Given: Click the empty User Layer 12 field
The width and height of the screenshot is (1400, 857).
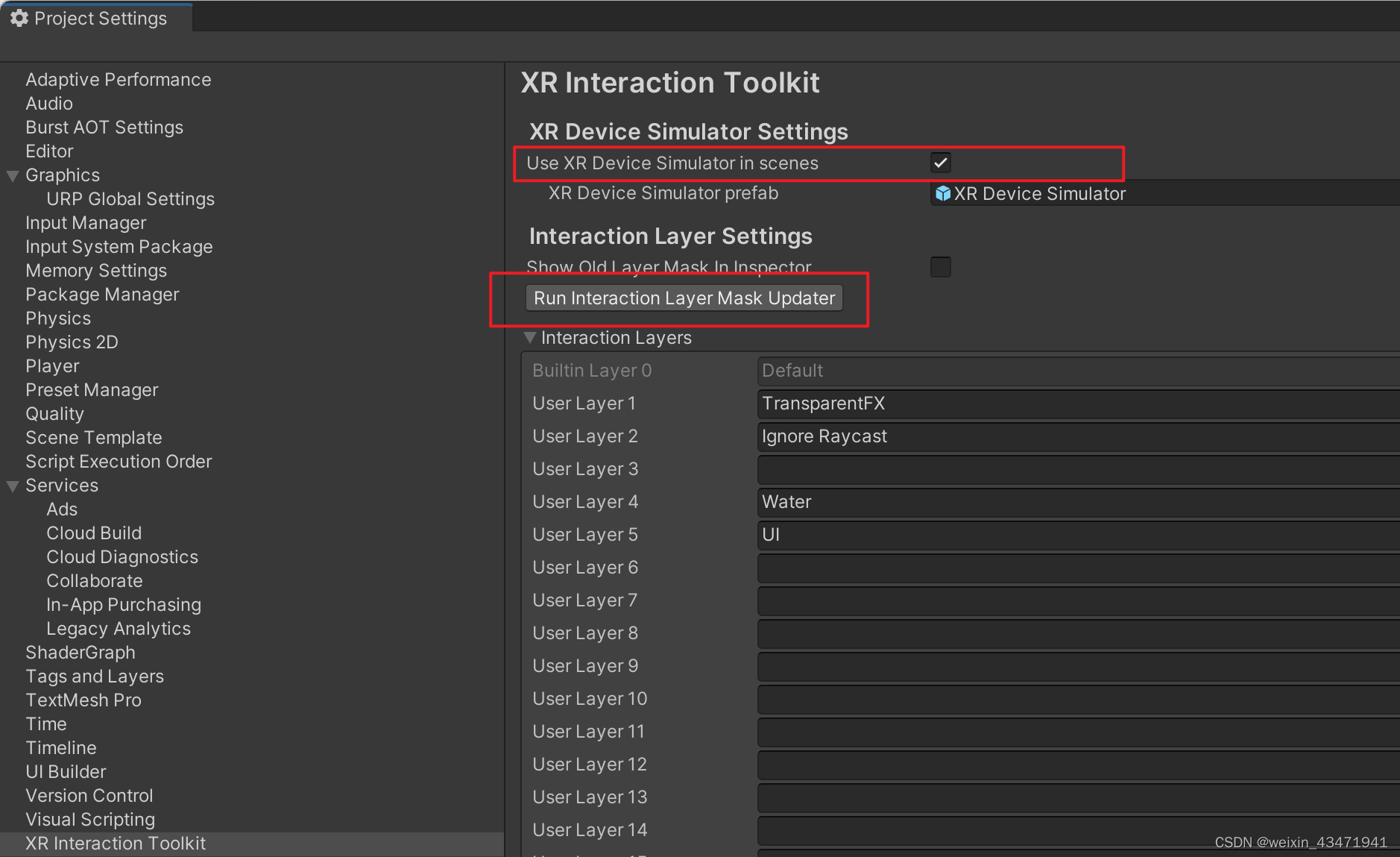Looking at the screenshot, I should click(x=1079, y=765).
